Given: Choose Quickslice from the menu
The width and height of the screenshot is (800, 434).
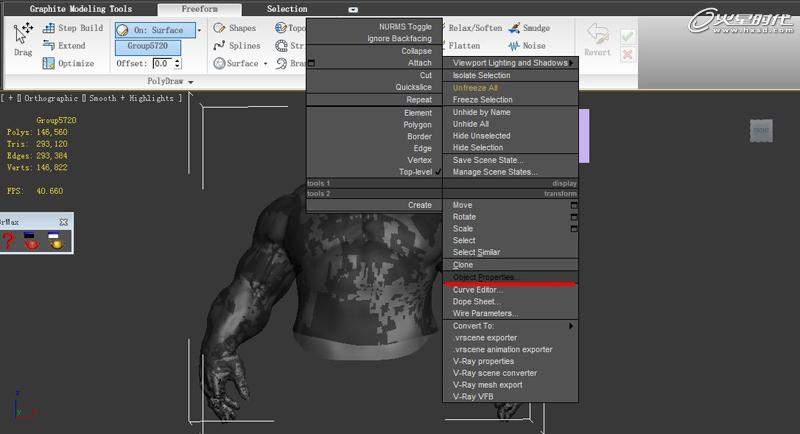Looking at the screenshot, I should 413,87.
